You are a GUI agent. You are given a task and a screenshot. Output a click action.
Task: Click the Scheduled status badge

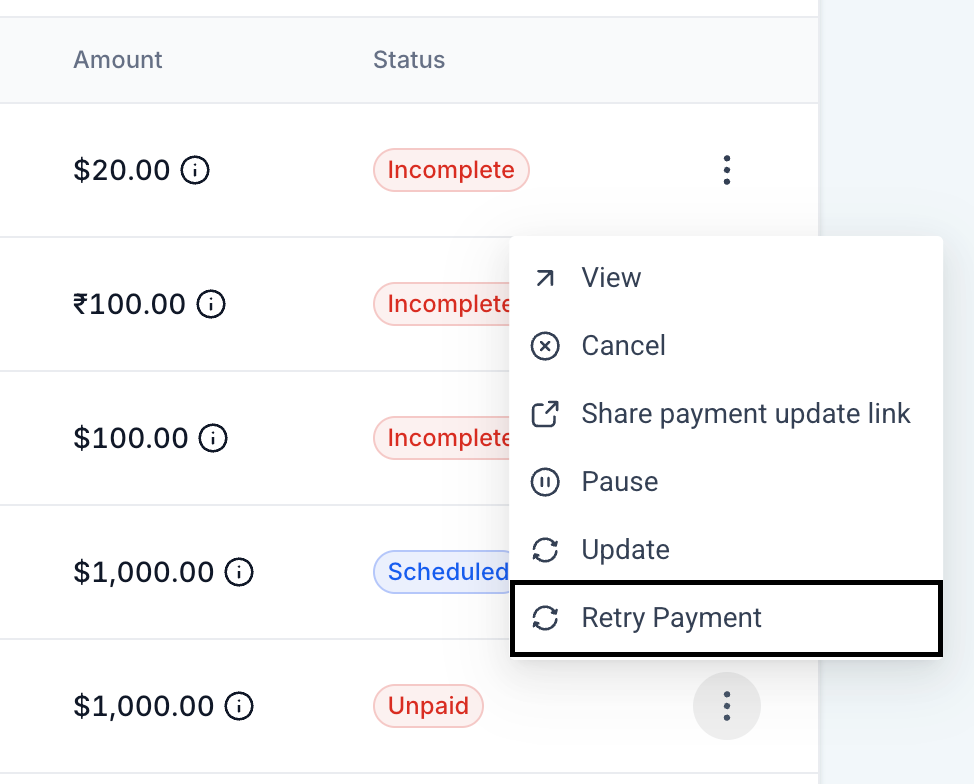pos(442,572)
